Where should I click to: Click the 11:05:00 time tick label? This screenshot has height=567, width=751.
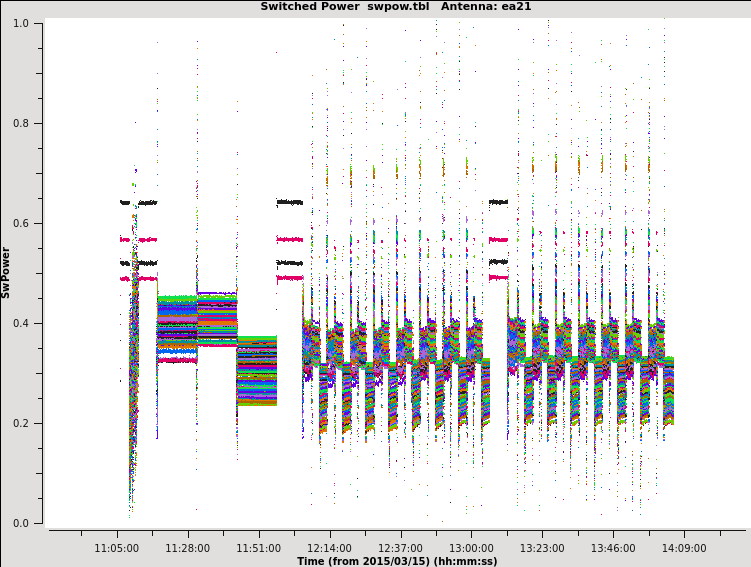[x=117, y=548]
